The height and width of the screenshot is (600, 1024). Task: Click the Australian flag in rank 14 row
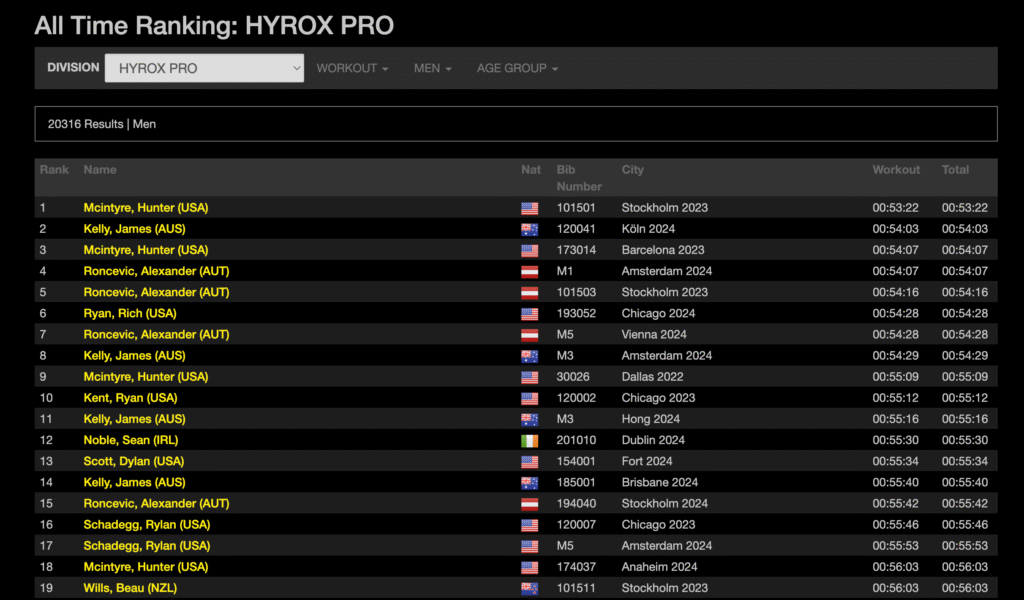tap(530, 483)
